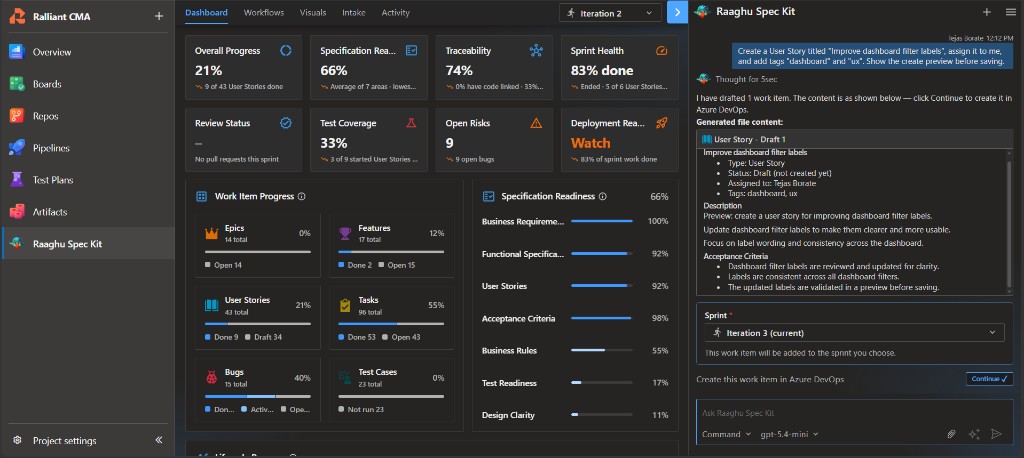The image size is (1024, 458).
Task: Click the user prompt message bubble
Action: point(872,56)
